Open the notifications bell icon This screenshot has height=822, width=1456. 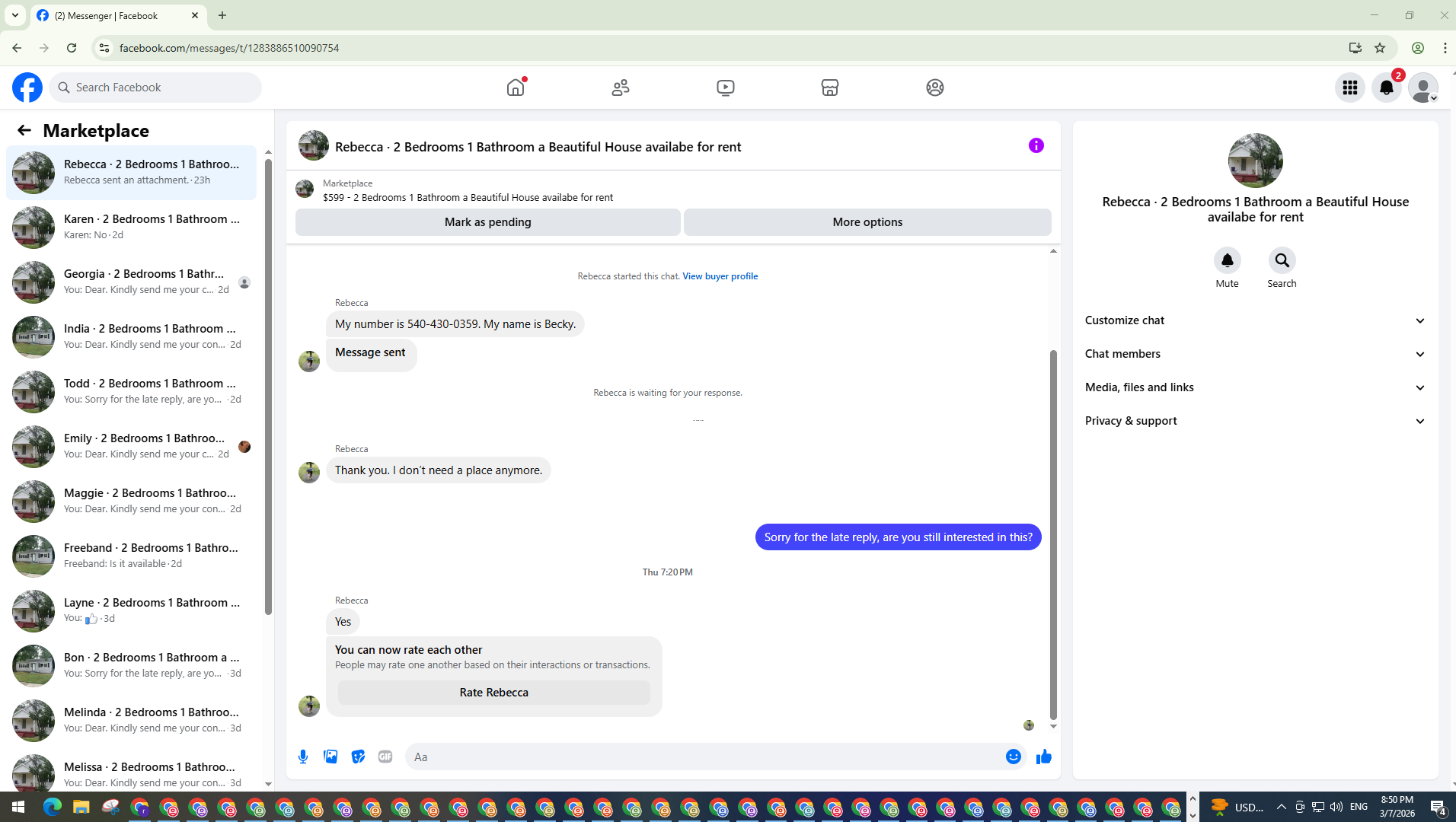[1387, 88]
